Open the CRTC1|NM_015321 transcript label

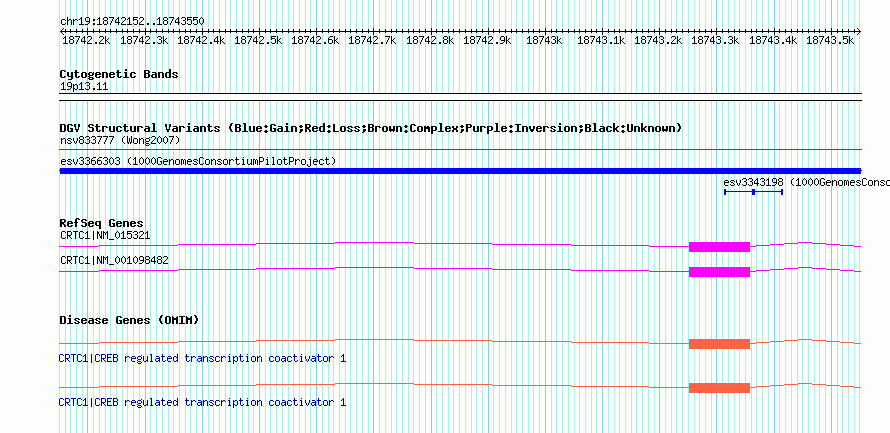[x=105, y=235]
